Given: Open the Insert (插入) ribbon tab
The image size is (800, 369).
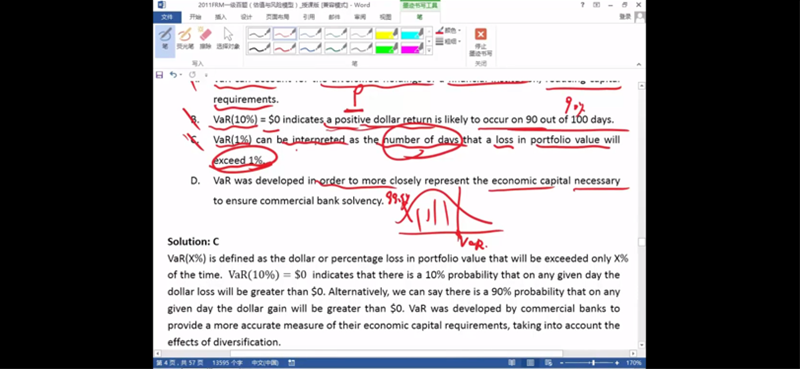Looking at the screenshot, I should (220, 17).
